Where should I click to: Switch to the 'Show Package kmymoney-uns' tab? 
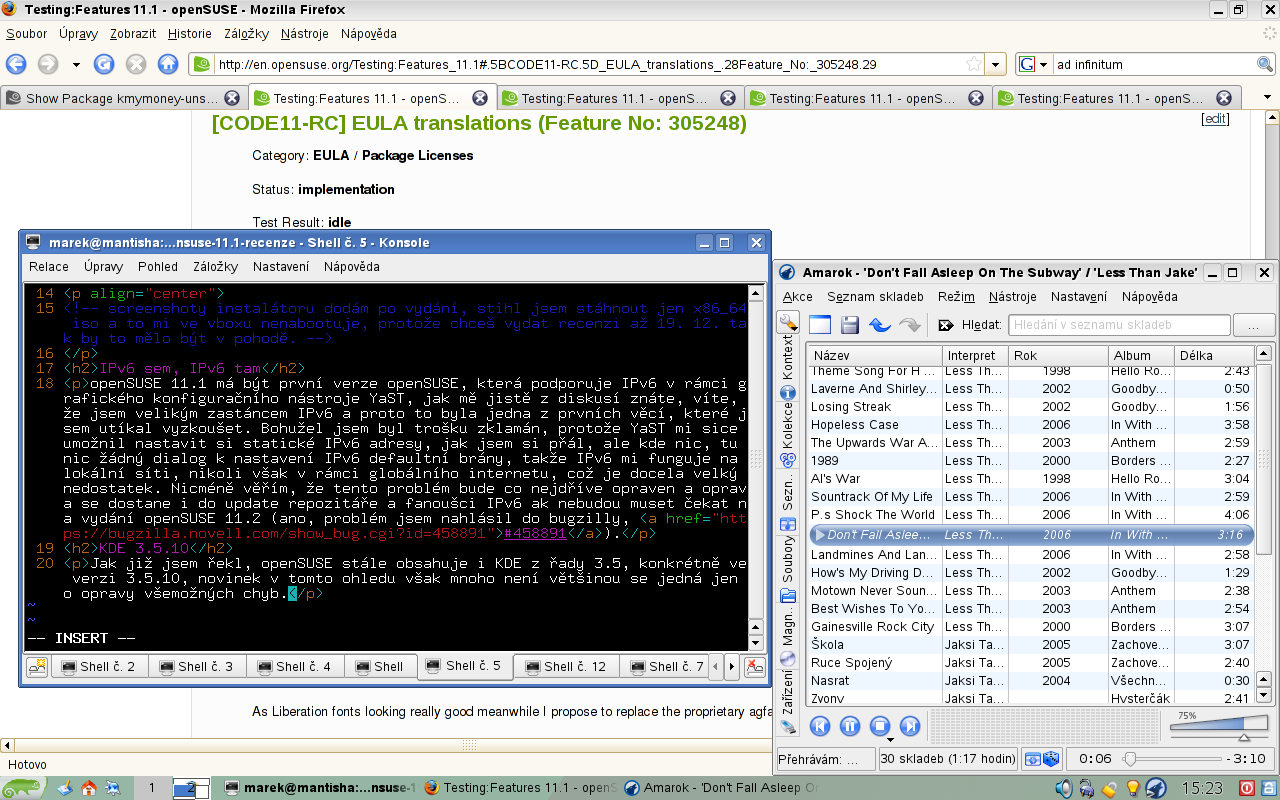tap(122, 98)
